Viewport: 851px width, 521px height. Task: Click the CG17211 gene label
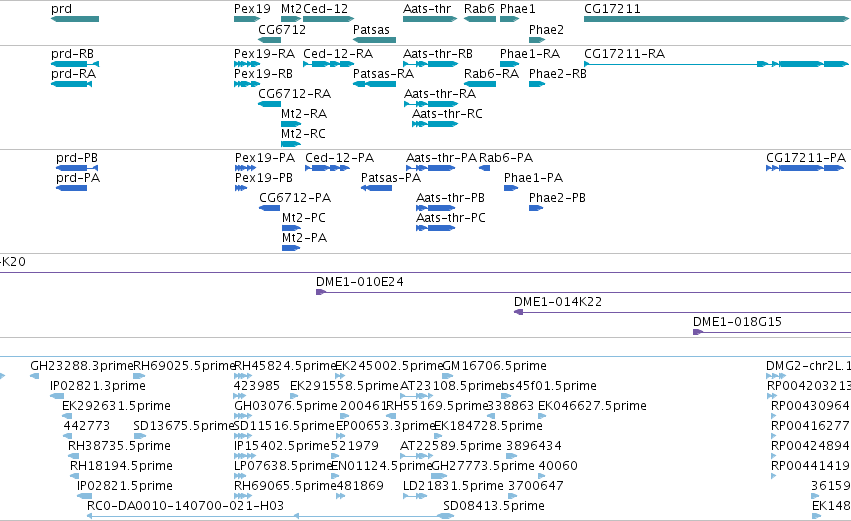point(612,9)
